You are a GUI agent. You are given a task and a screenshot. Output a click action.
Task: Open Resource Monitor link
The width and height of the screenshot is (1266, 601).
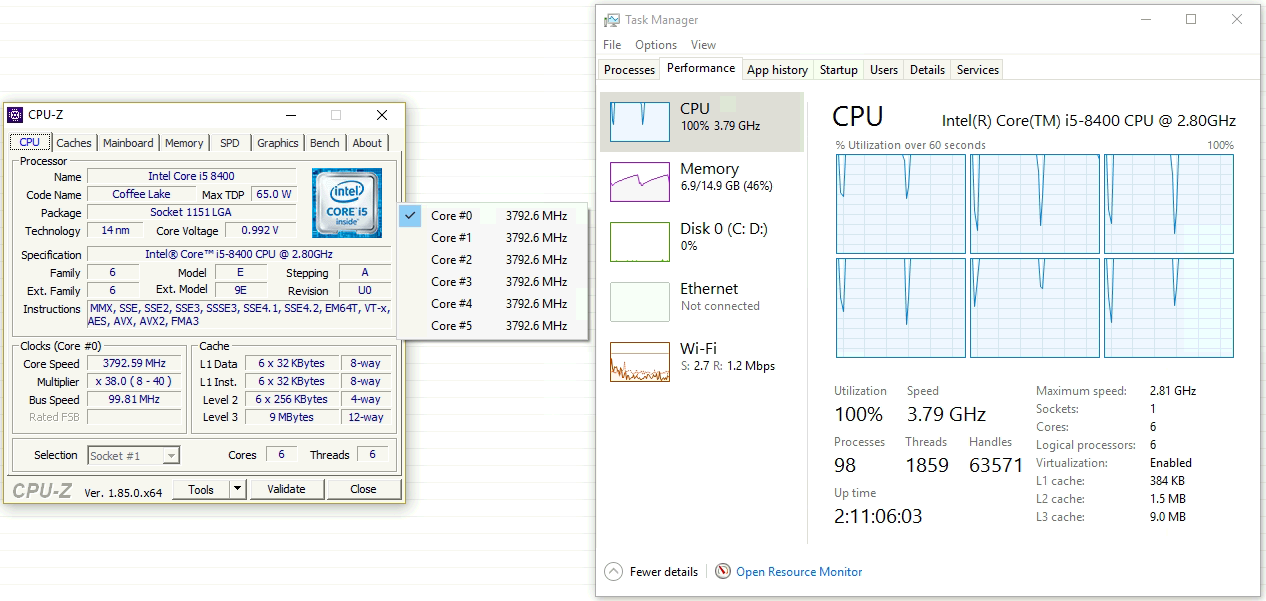[x=799, y=572]
